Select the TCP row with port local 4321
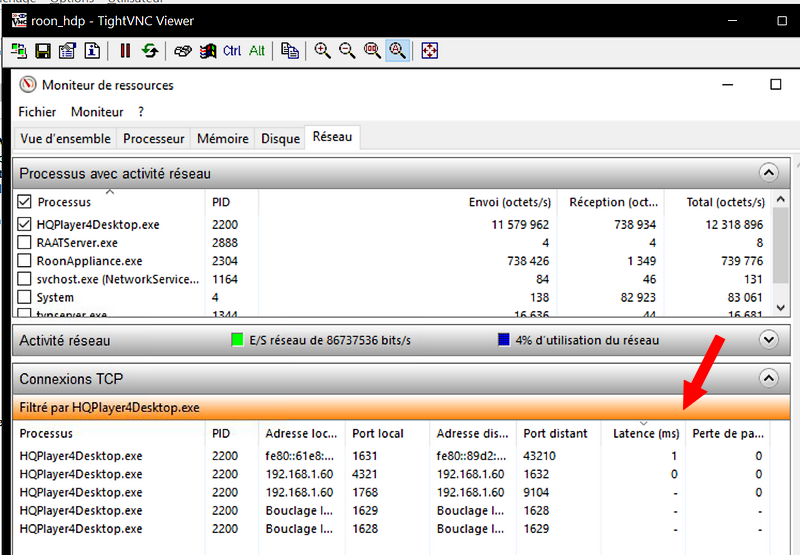 [x=391, y=474]
